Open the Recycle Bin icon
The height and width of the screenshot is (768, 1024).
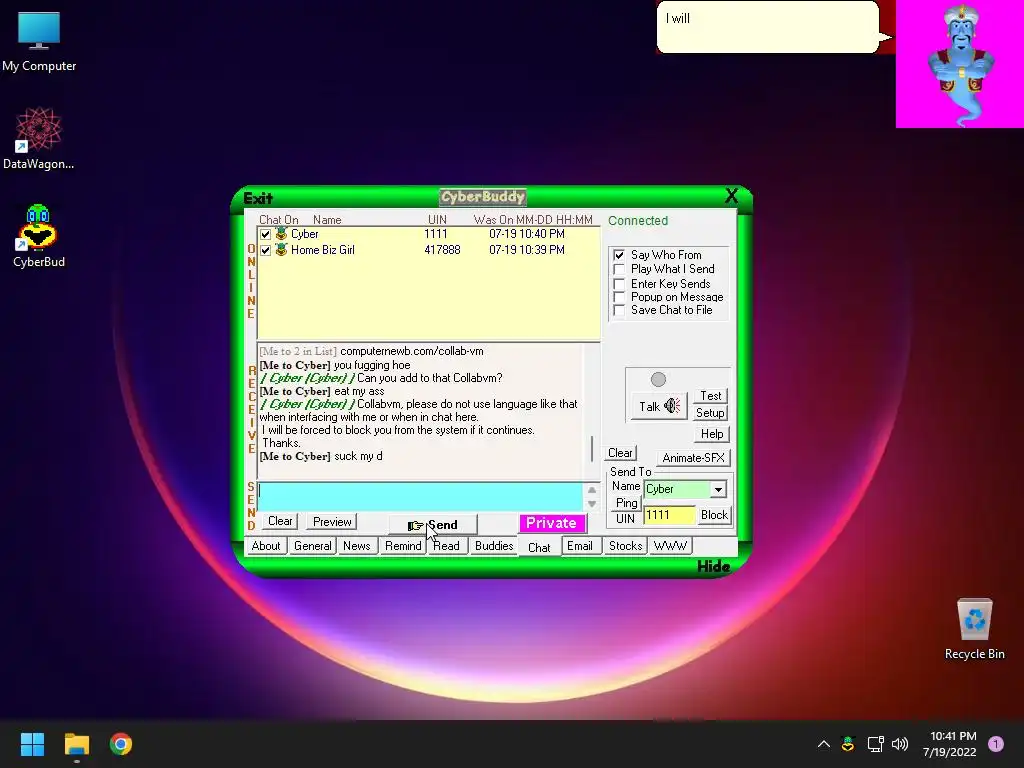(974, 630)
